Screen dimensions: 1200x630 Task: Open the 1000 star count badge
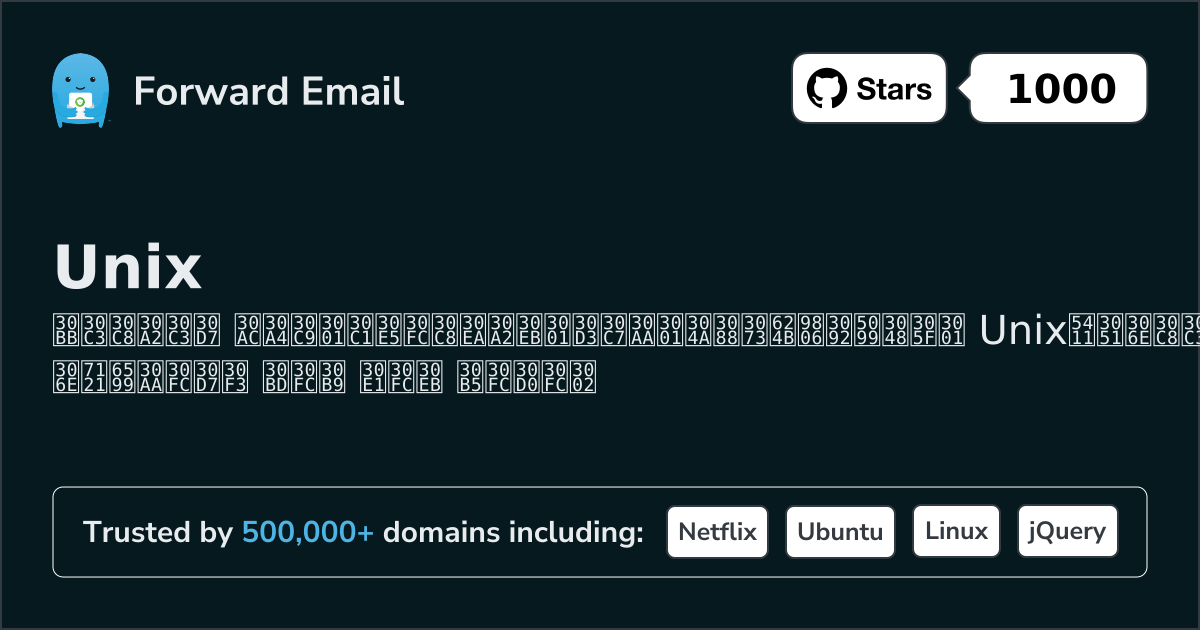point(1060,89)
